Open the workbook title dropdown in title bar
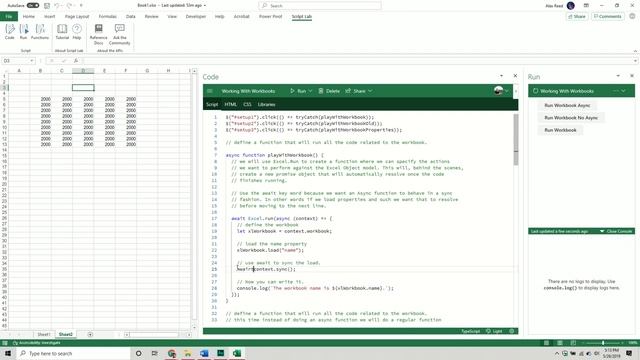The width and height of the screenshot is (640, 360). click(204, 6)
